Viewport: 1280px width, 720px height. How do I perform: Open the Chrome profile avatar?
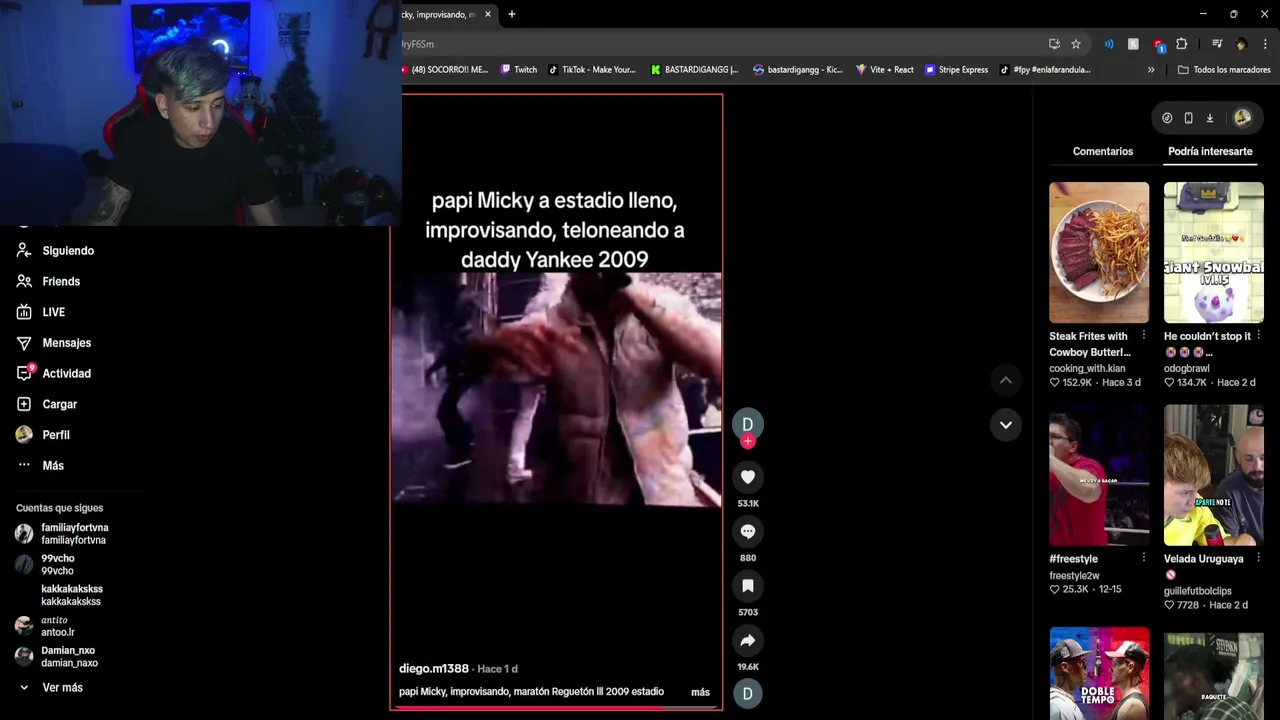1241,44
